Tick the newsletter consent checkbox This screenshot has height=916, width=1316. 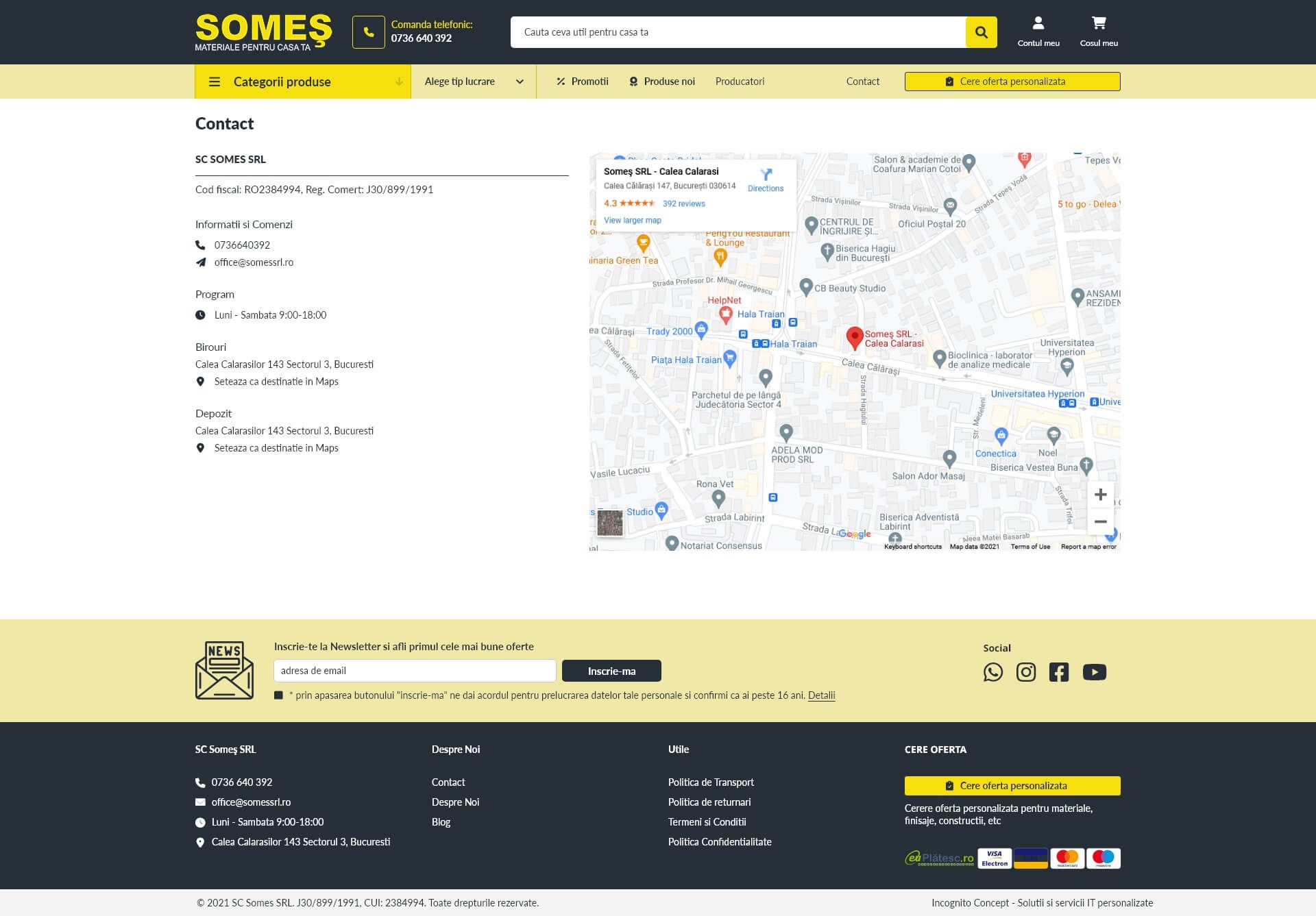coord(278,695)
